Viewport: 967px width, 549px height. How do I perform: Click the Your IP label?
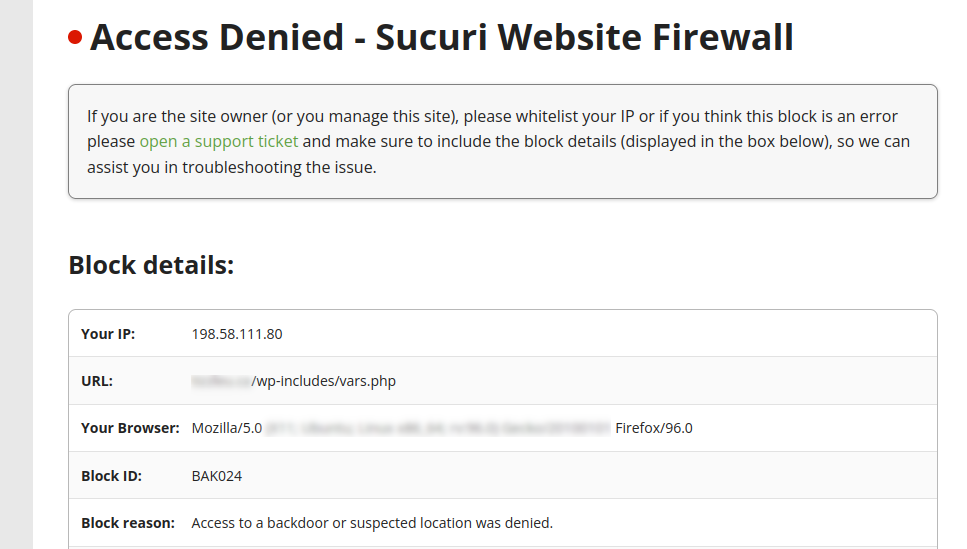coord(108,334)
